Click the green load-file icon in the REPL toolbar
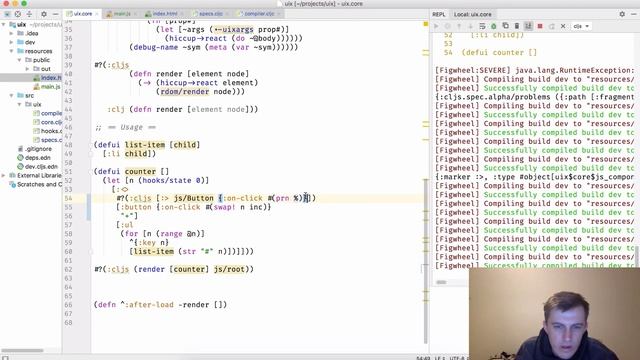 click(x=493, y=26)
